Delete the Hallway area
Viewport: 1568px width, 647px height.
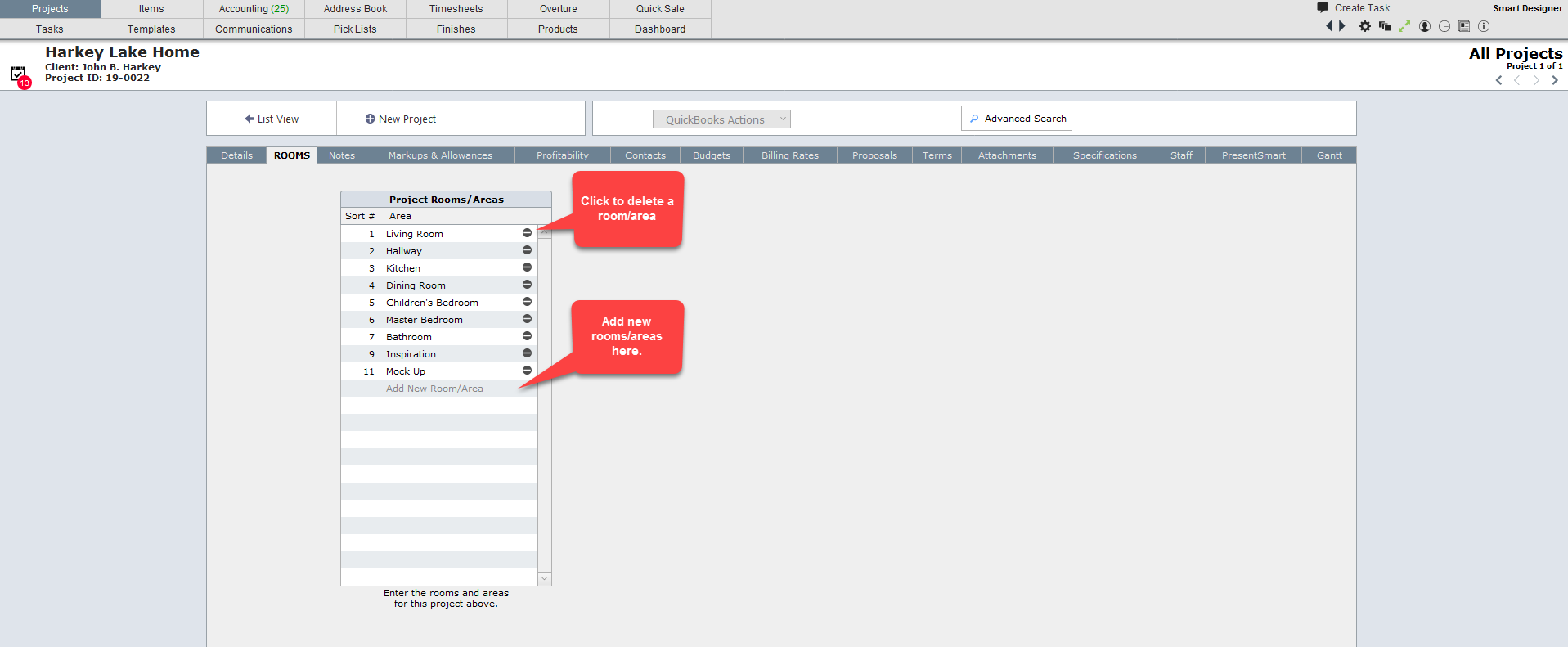[x=527, y=250]
